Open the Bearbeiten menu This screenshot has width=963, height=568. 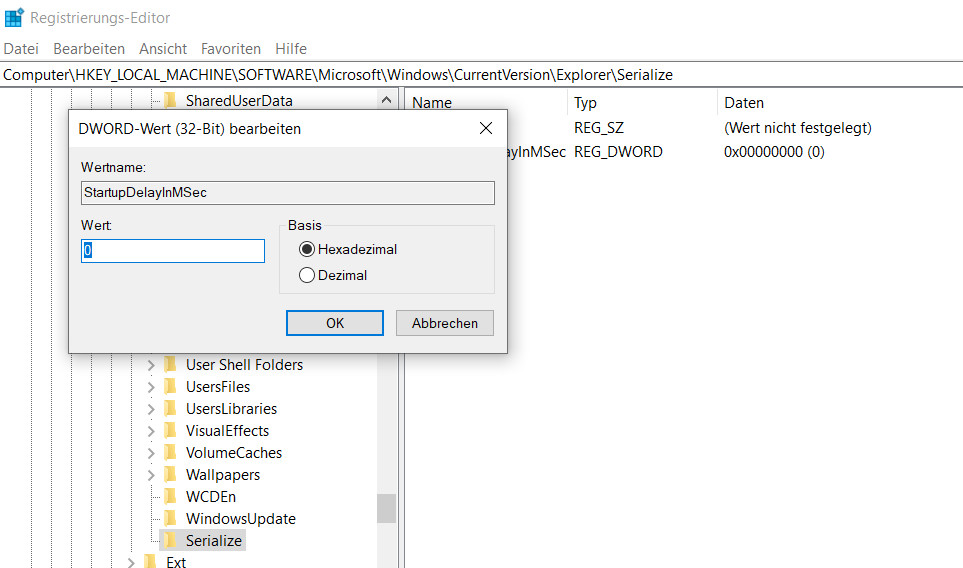tap(89, 49)
